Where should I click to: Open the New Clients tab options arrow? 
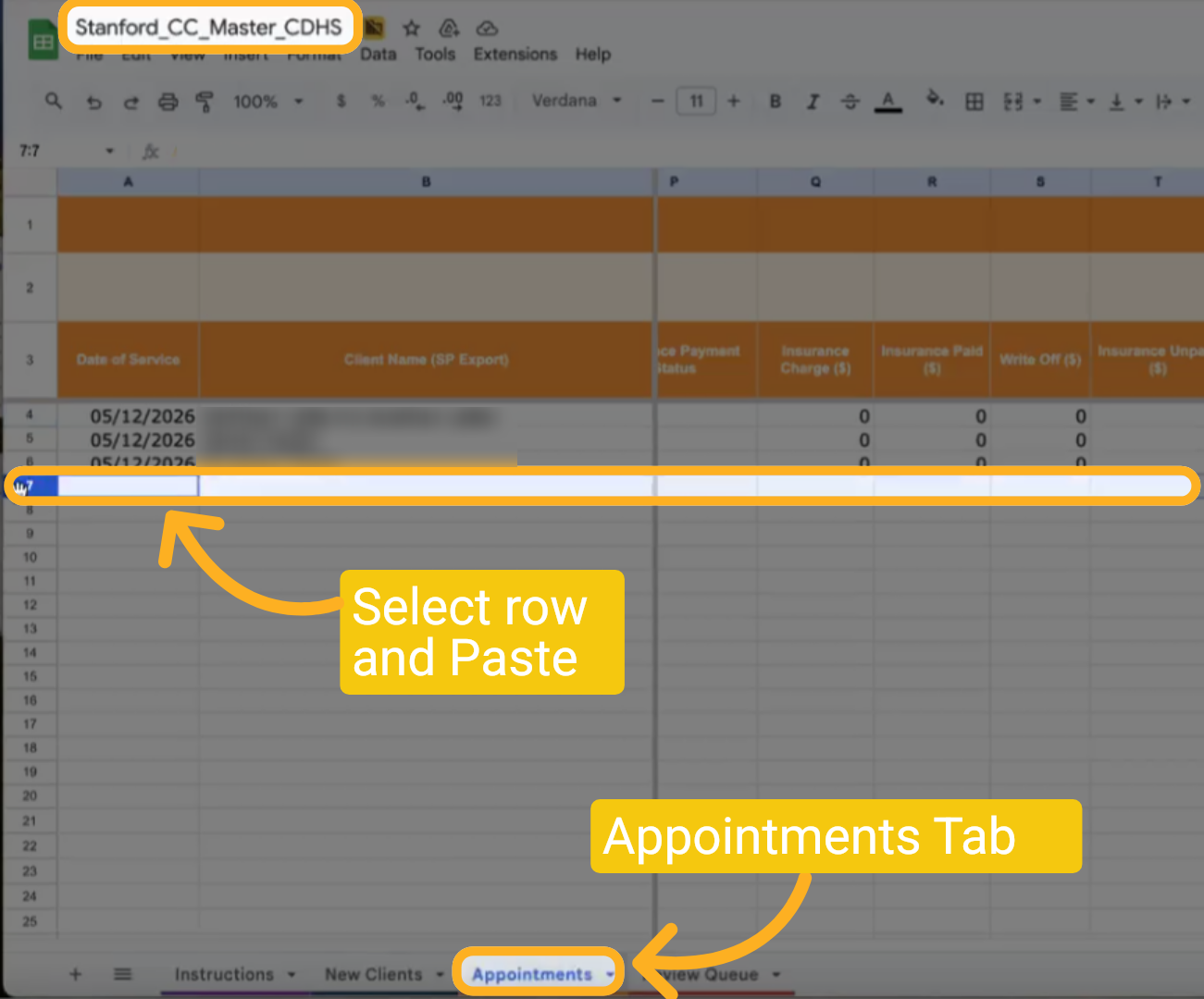point(440,974)
